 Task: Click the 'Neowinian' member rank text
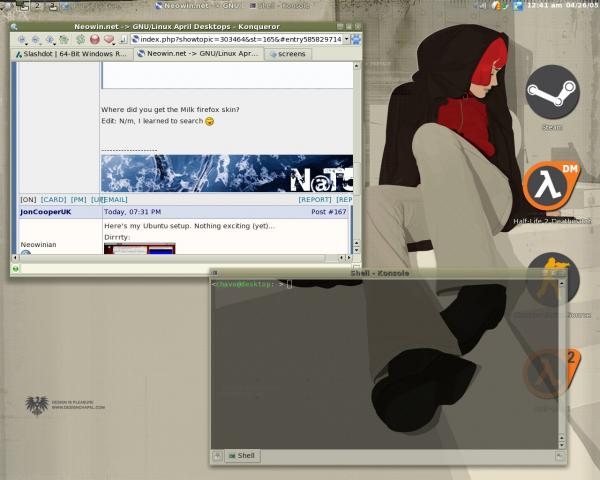click(x=38, y=245)
